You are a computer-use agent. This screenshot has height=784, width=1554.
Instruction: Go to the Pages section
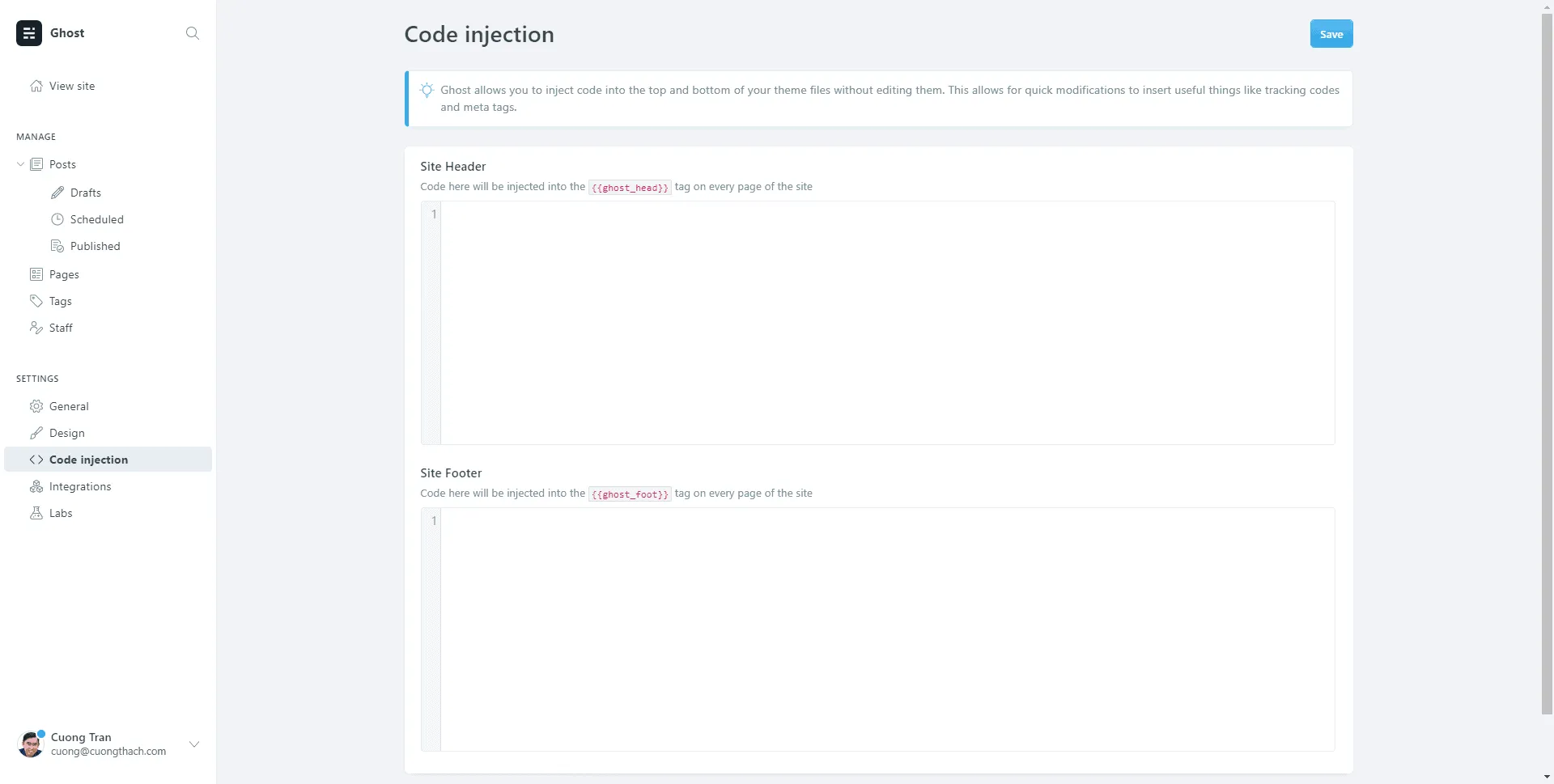[x=64, y=274]
